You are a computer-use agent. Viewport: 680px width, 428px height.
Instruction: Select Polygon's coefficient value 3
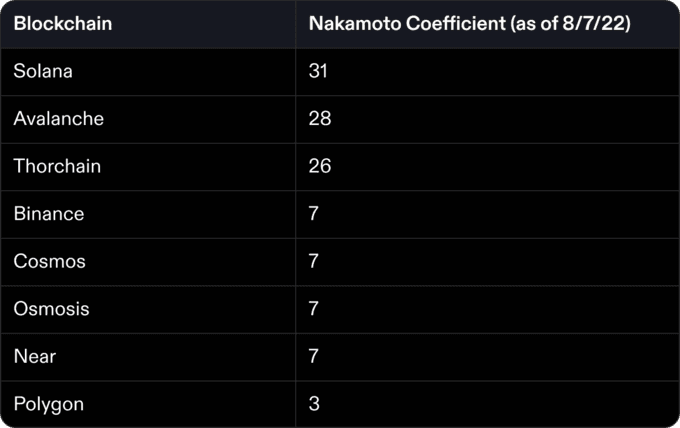(314, 404)
